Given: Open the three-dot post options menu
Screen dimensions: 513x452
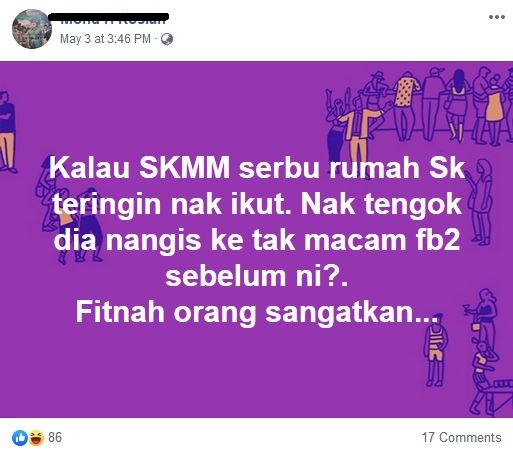Looking at the screenshot, I should (496, 17).
